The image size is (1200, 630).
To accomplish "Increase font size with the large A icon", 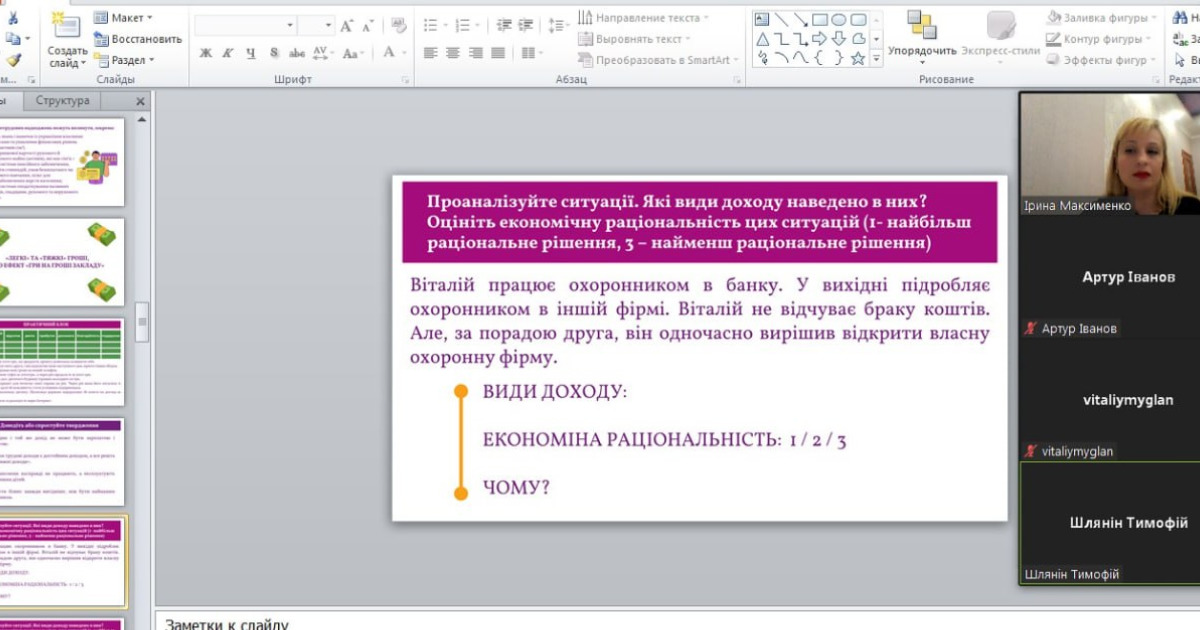I will point(347,26).
